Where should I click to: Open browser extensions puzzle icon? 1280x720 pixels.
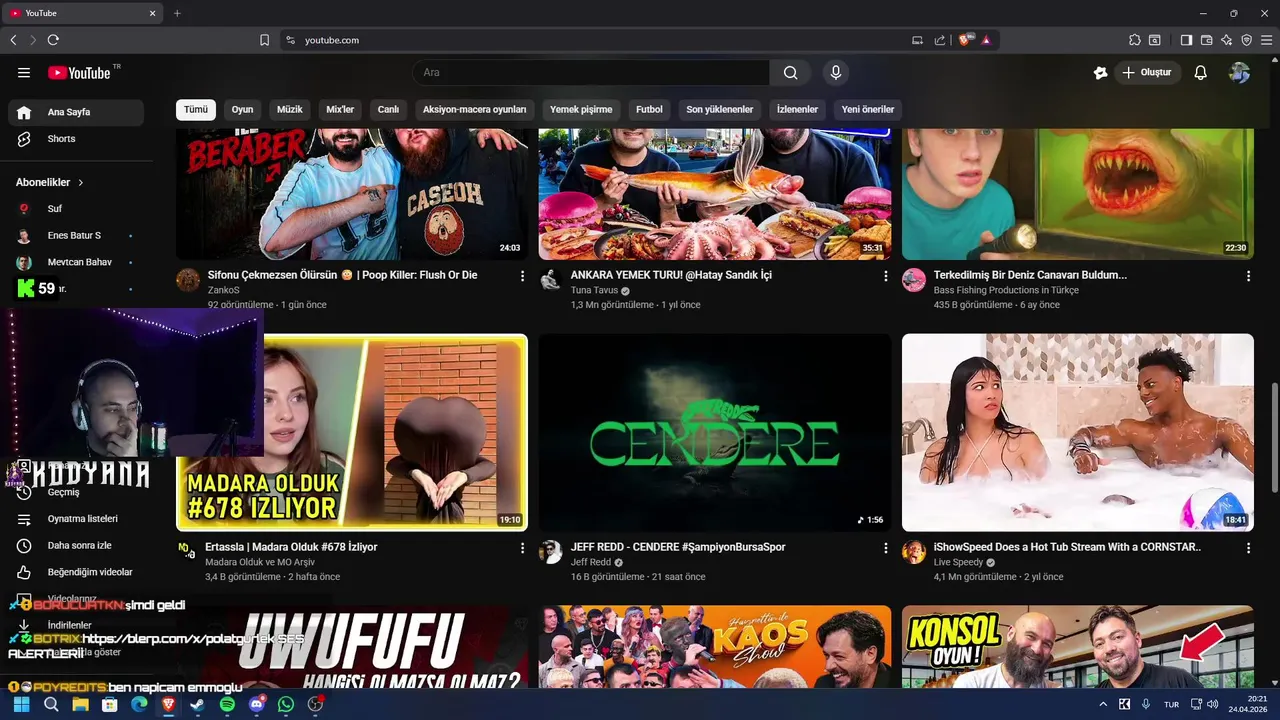(1134, 40)
